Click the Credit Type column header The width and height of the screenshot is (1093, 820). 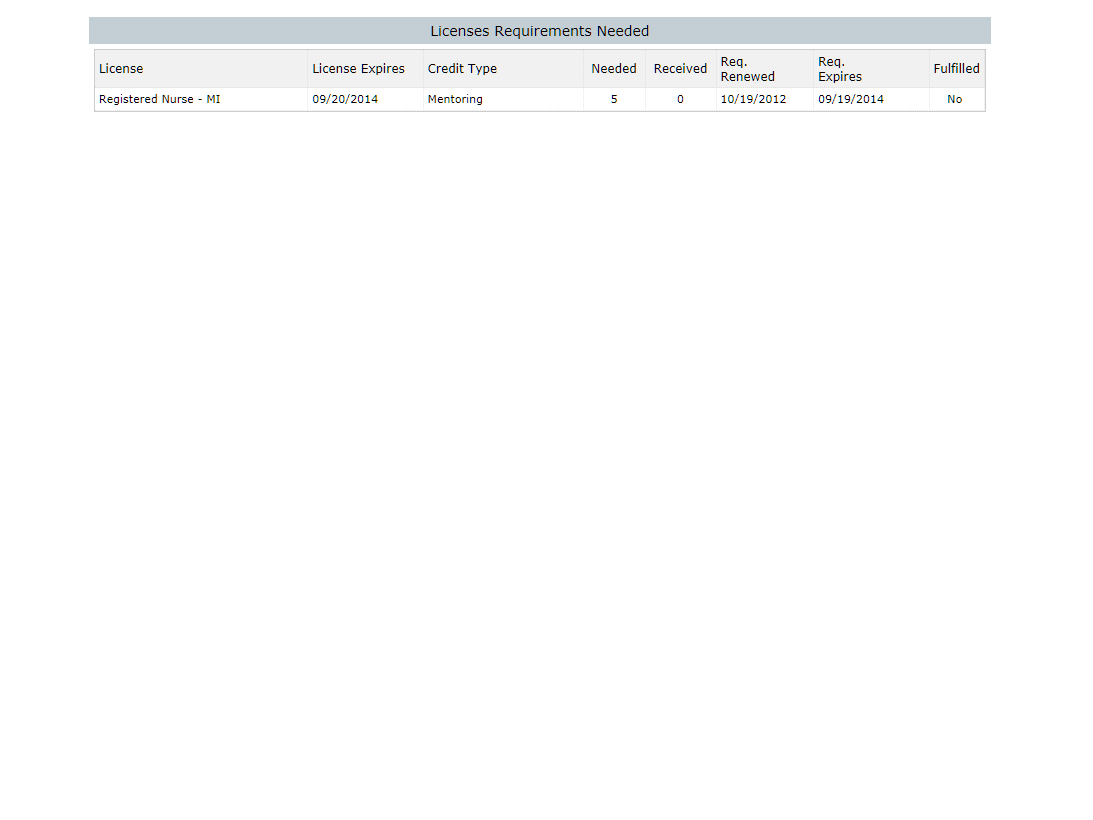point(462,69)
